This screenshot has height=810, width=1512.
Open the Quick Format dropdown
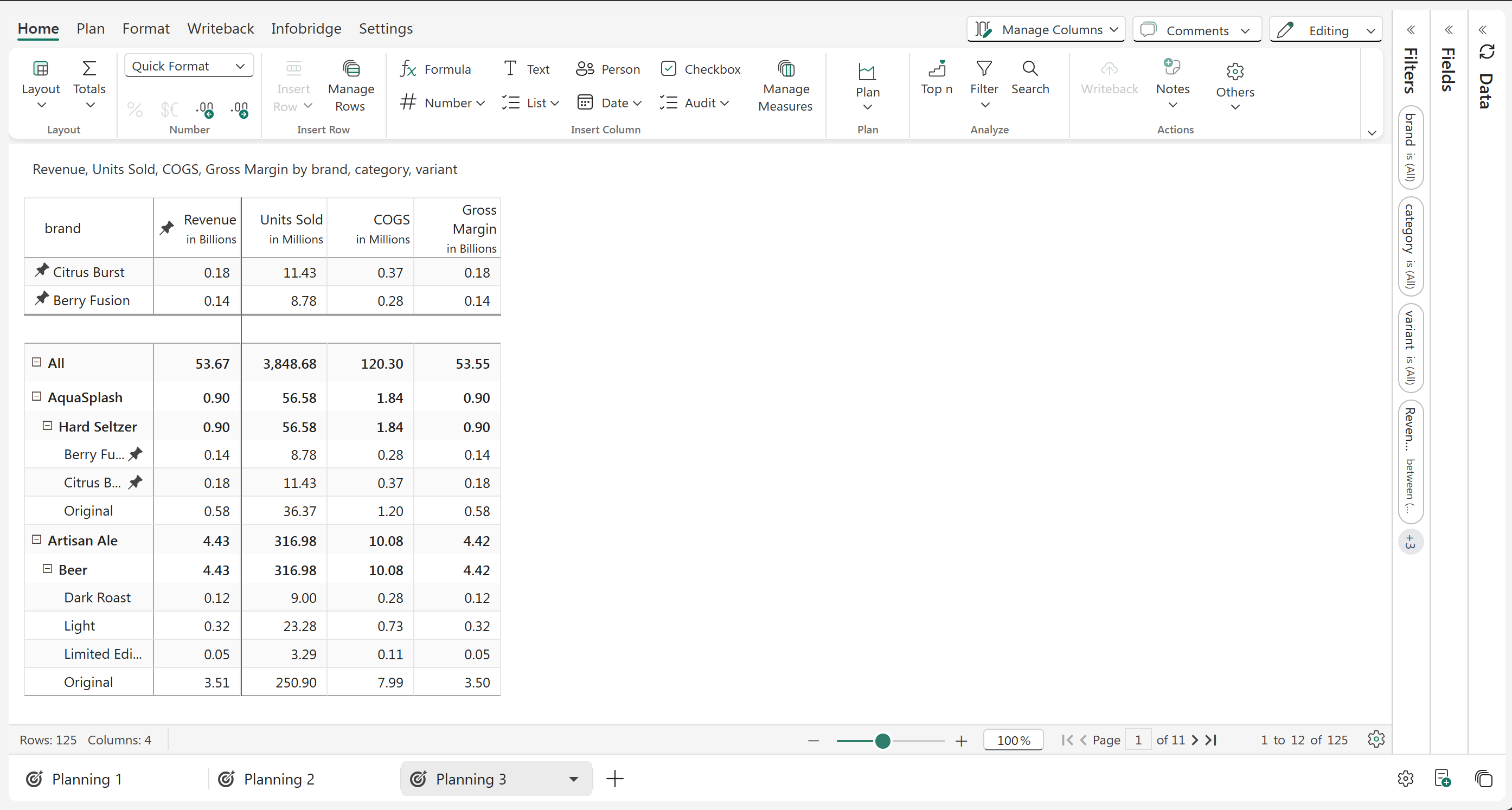[x=188, y=66]
